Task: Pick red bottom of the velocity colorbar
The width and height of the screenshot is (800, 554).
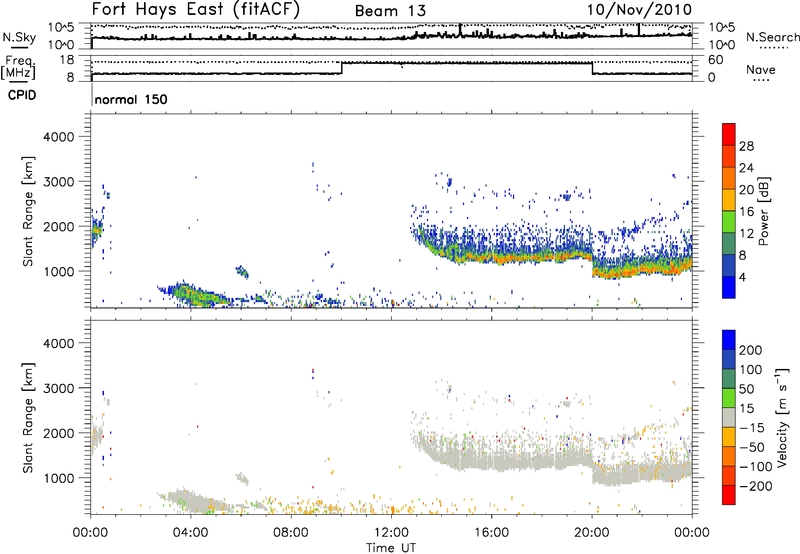Action: point(729,495)
